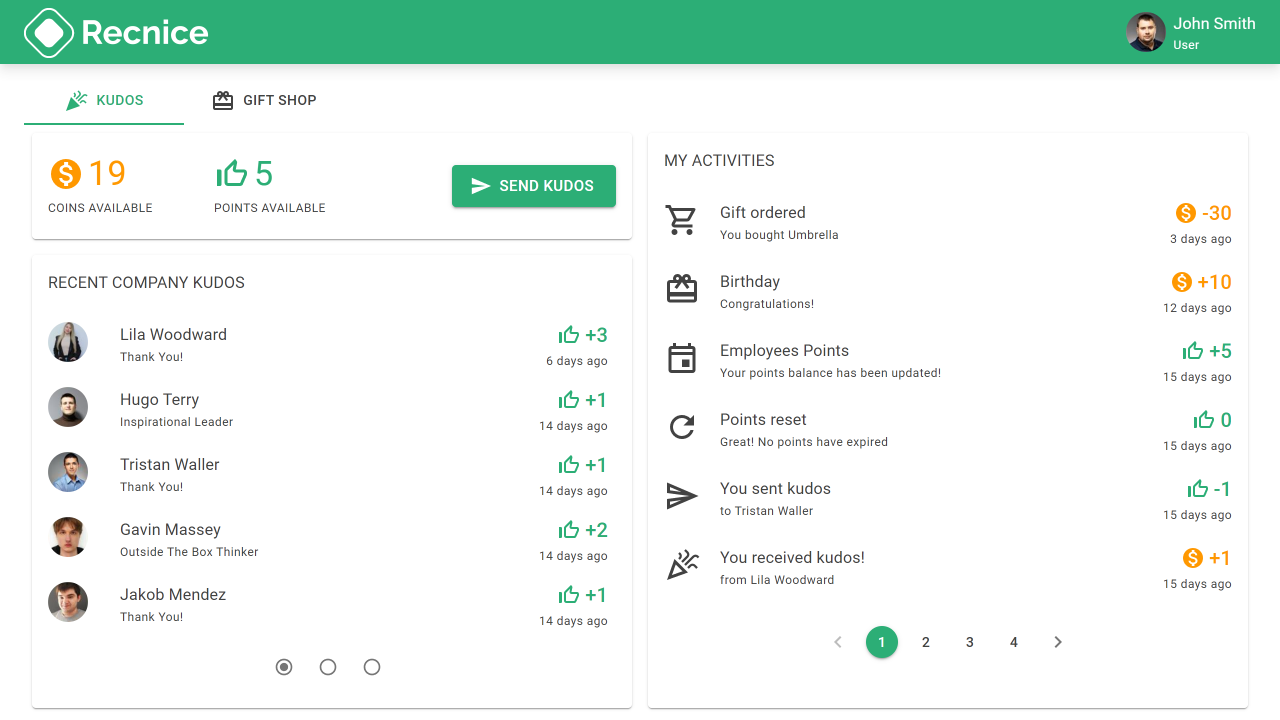Click the Points Available label

click(270, 208)
